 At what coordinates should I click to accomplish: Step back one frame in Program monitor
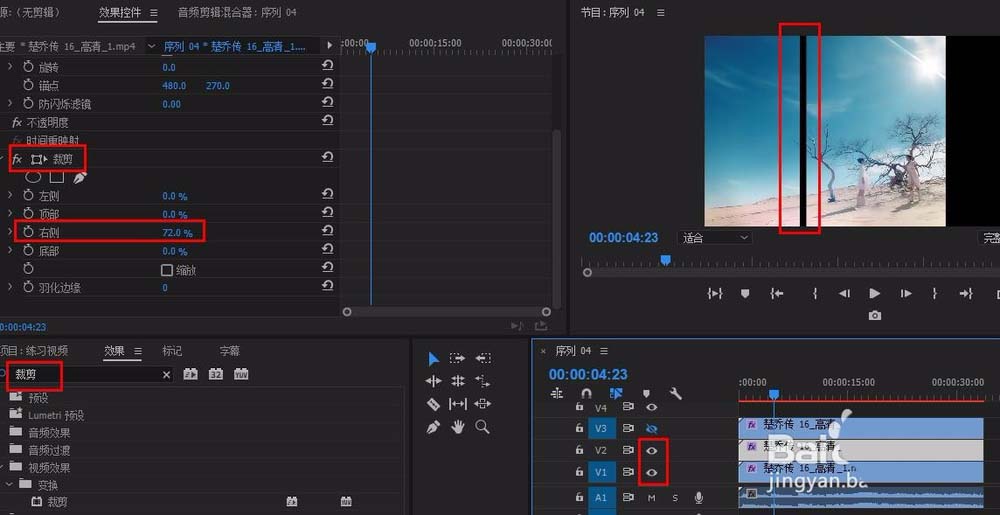[844, 293]
